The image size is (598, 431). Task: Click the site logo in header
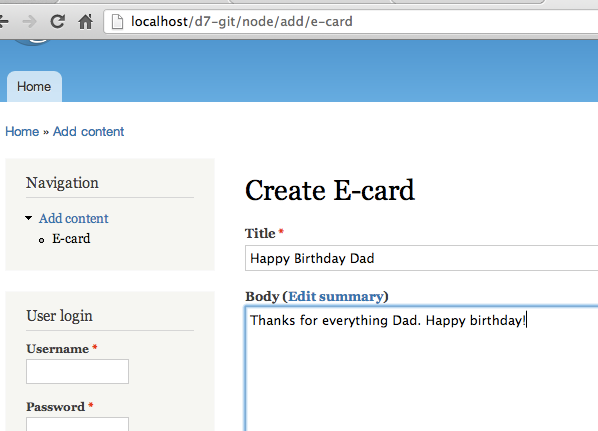coord(32,42)
